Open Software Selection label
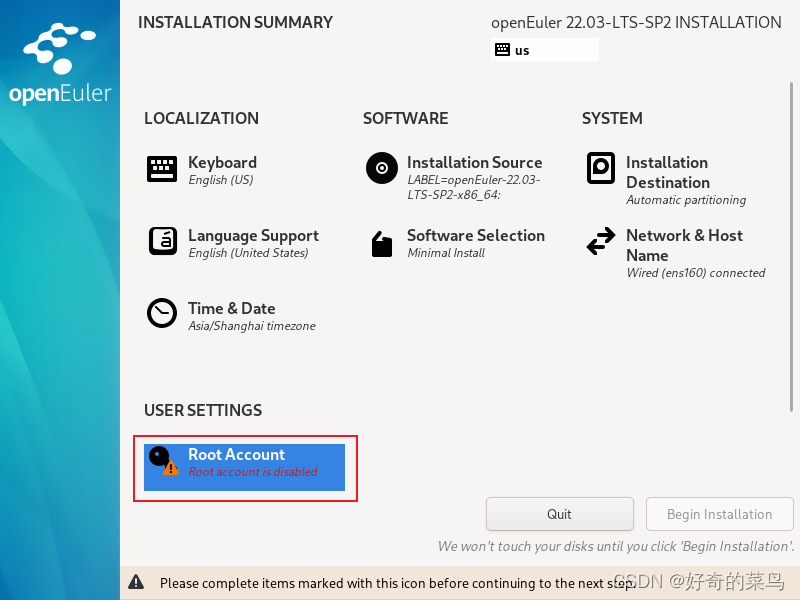This screenshot has height=600, width=800. pyautogui.click(x=476, y=236)
